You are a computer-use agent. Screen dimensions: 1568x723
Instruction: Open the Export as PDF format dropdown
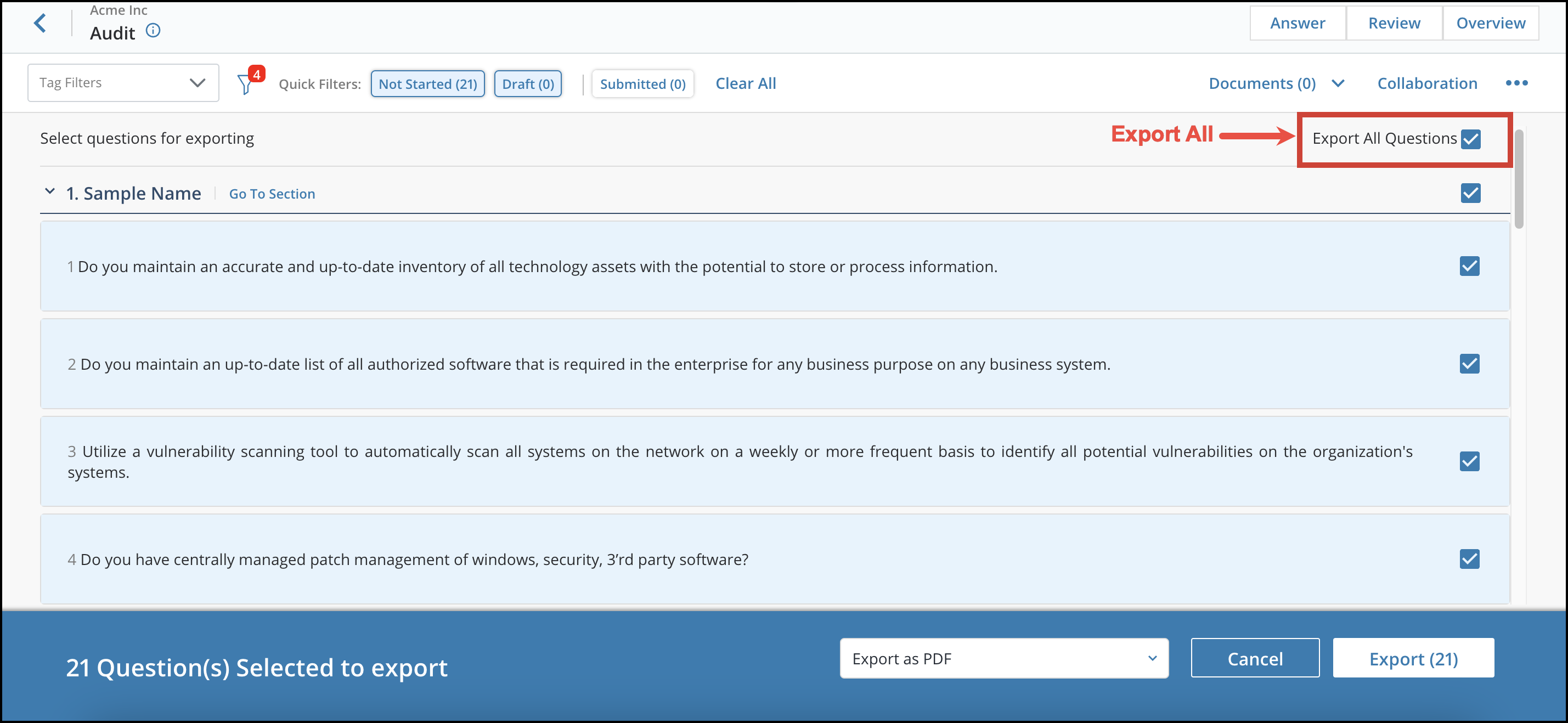coord(1004,658)
